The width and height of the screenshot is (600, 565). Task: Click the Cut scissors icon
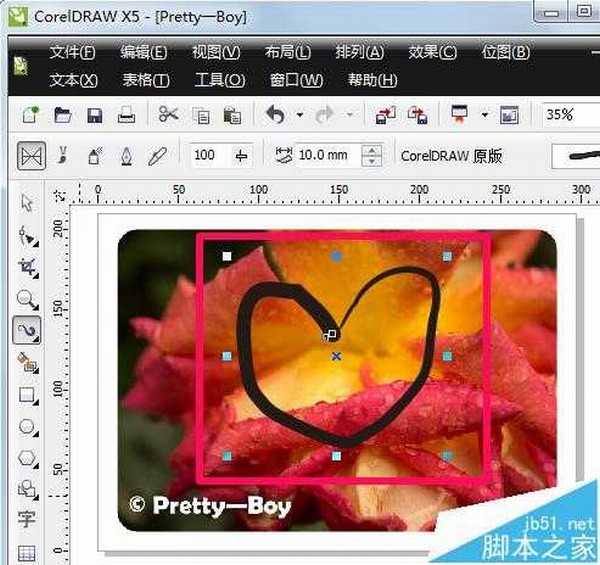point(168,115)
